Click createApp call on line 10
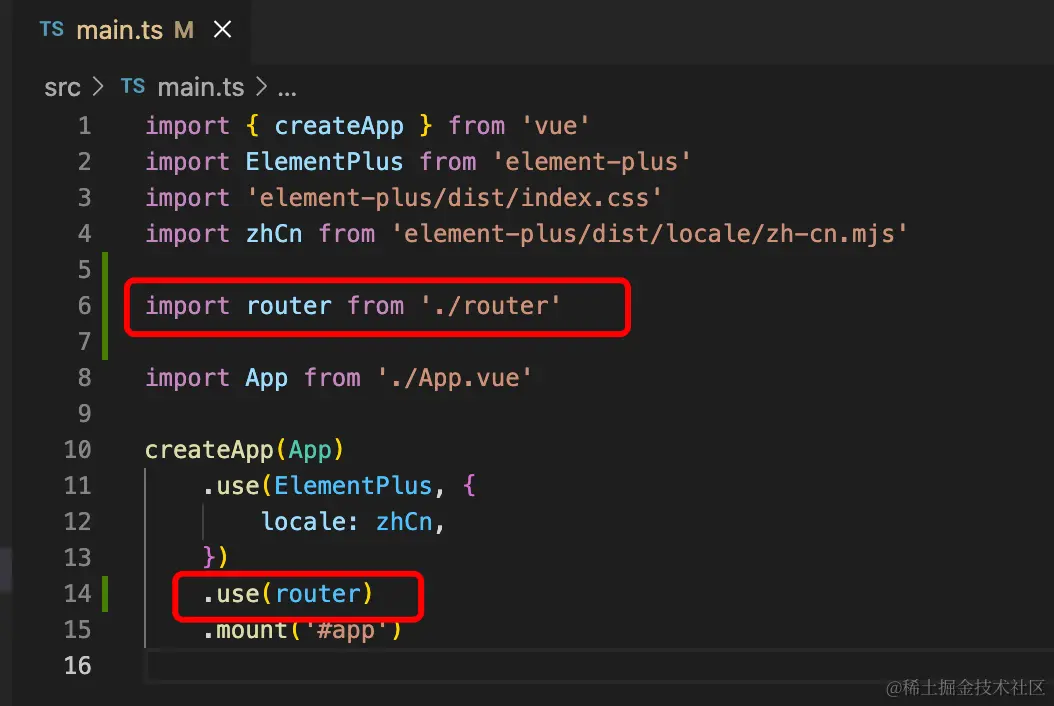 (x=209, y=450)
